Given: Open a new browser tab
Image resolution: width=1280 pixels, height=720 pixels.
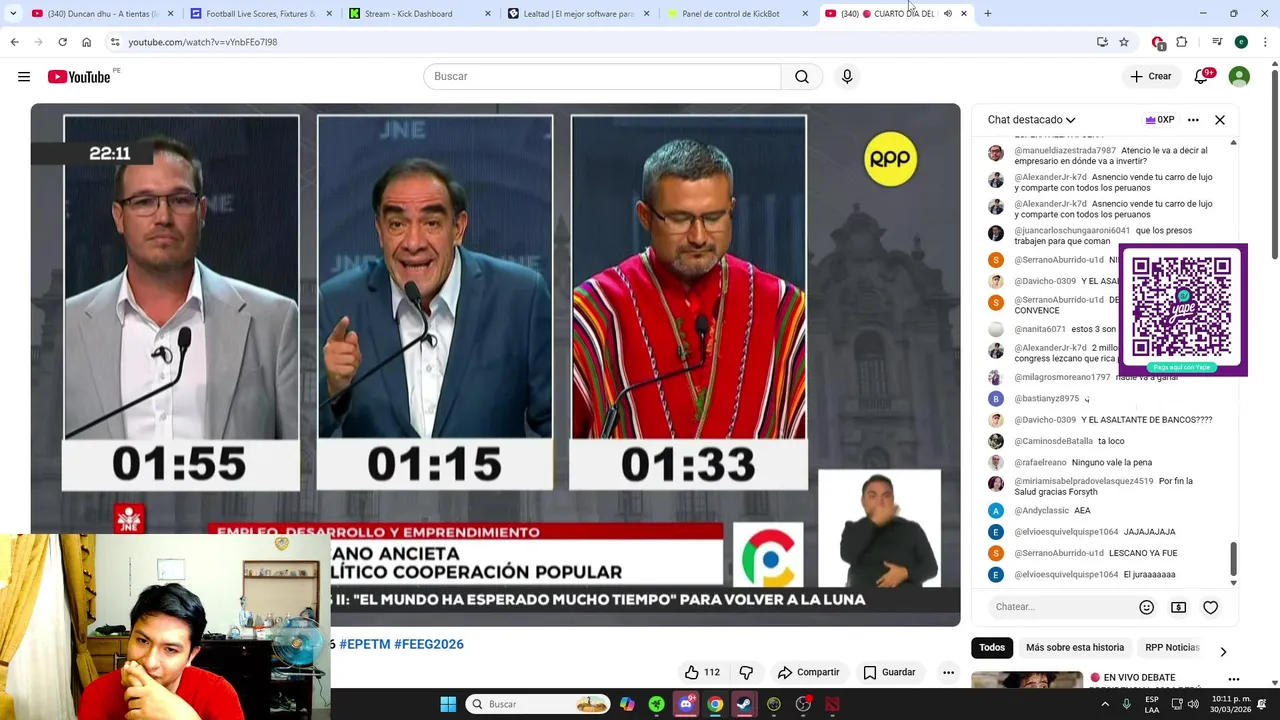Looking at the screenshot, I should click(988, 14).
